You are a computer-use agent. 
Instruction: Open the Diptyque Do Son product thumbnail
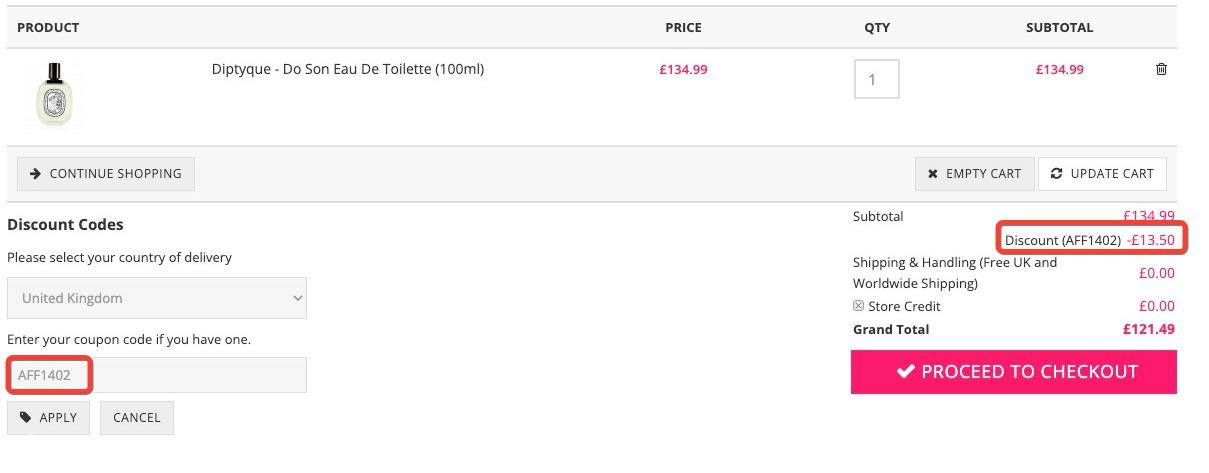coord(55,94)
